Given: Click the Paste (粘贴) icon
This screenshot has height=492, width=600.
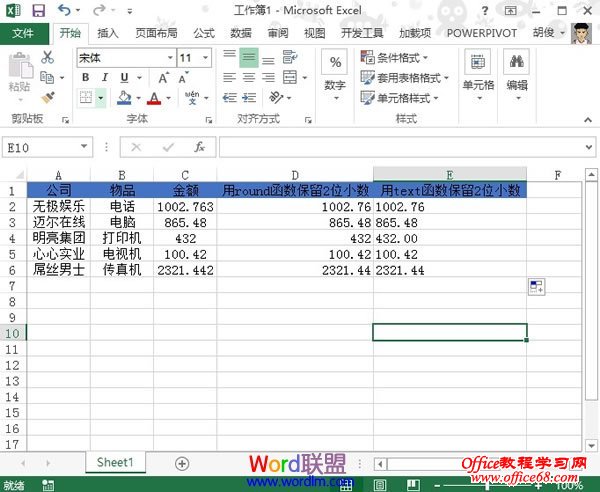Looking at the screenshot, I should click(20, 68).
